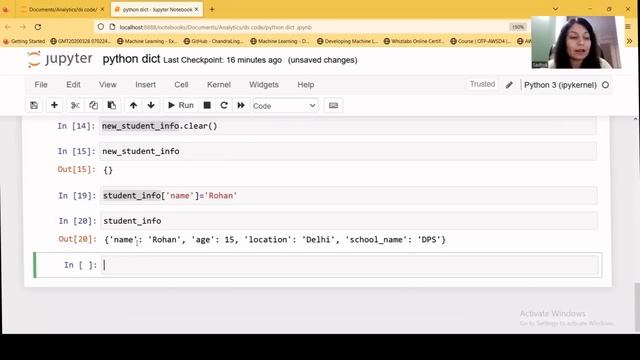Go forward in browser history
Viewport: 640px width, 360px height.
23,27
